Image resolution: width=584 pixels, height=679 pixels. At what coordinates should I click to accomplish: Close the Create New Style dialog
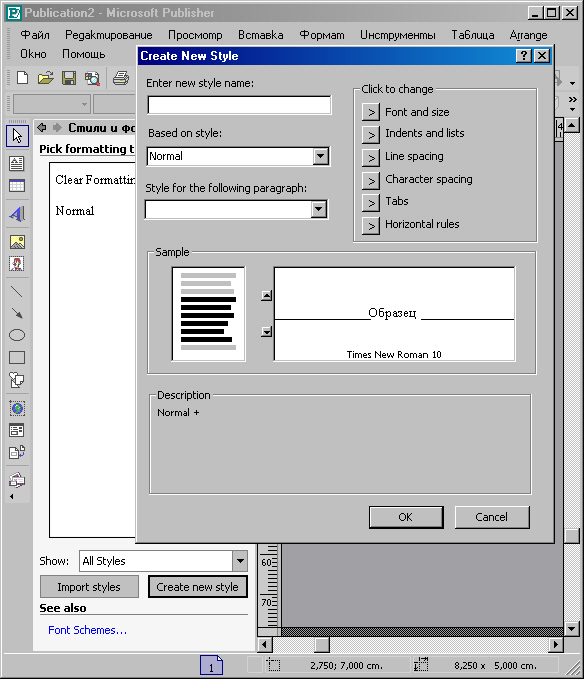click(x=542, y=56)
